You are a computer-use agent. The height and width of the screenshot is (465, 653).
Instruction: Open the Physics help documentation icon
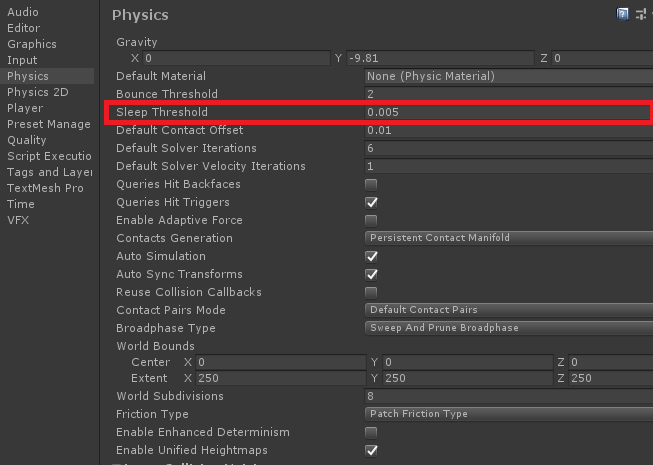(623, 14)
